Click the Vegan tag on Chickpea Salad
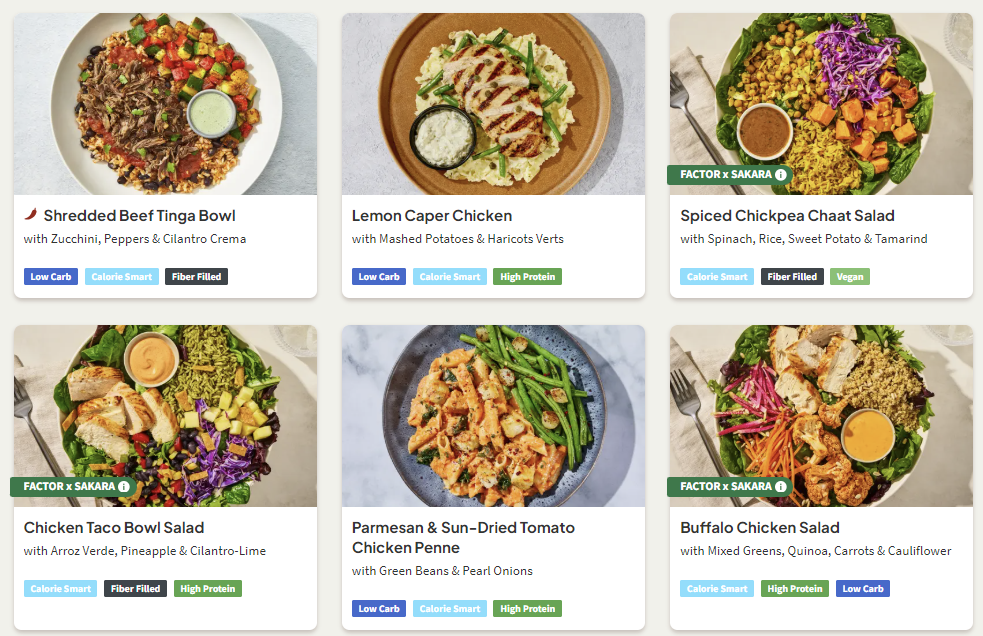This screenshot has width=983, height=636. pos(849,277)
